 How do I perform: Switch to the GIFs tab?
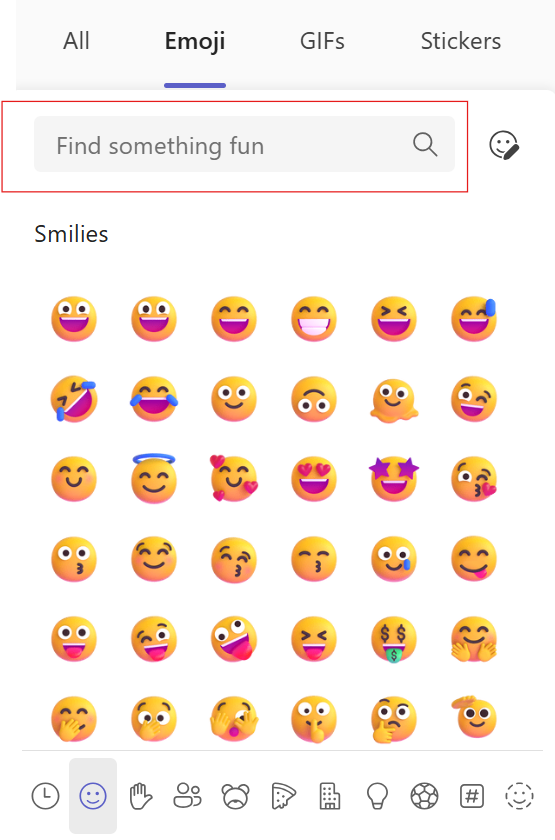click(322, 41)
